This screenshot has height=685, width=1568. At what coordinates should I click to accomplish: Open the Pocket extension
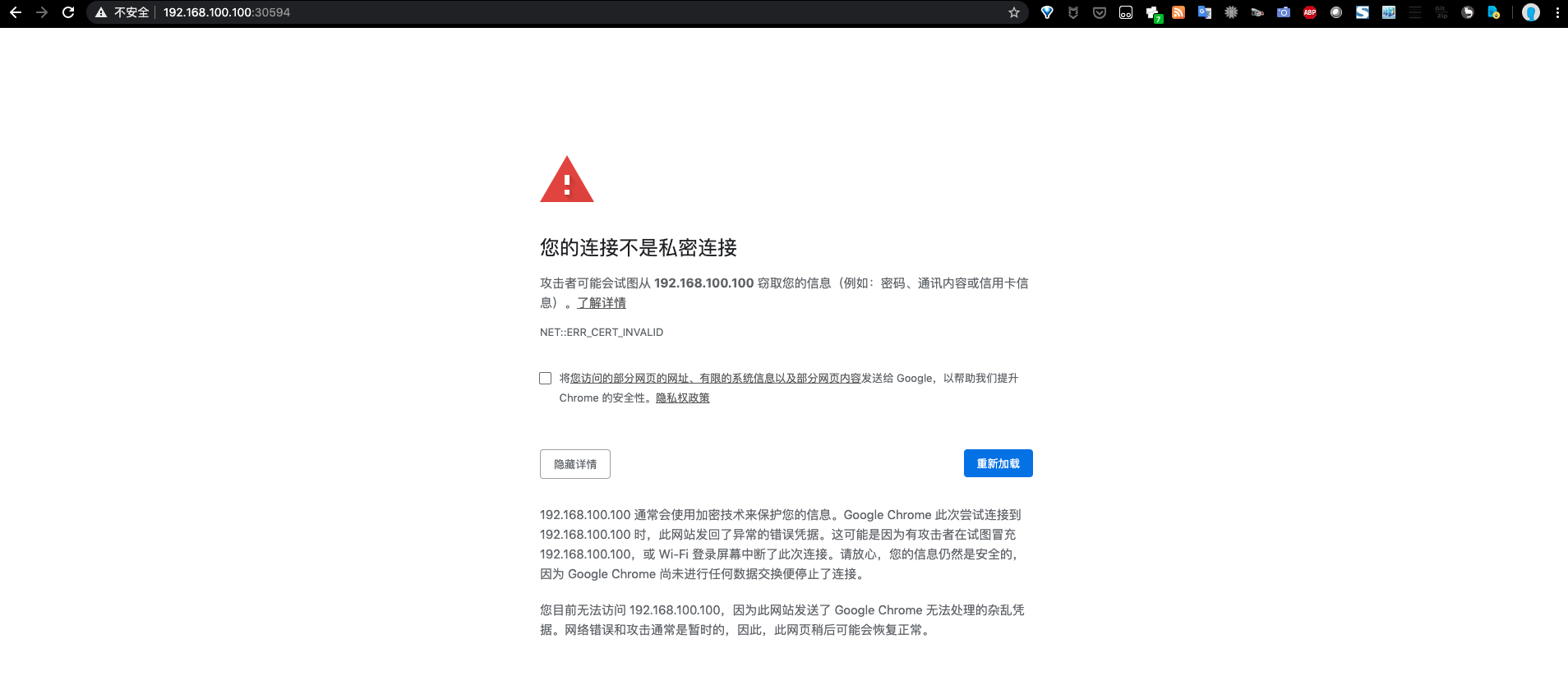(x=1100, y=12)
